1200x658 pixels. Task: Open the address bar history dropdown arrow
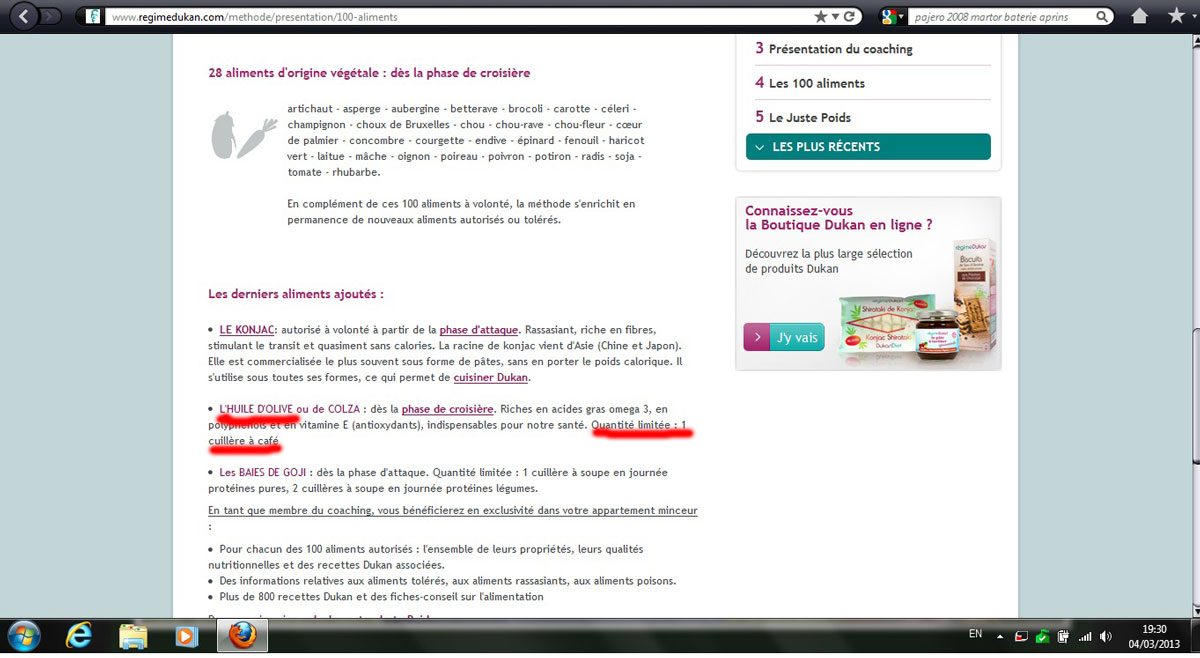tap(835, 17)
